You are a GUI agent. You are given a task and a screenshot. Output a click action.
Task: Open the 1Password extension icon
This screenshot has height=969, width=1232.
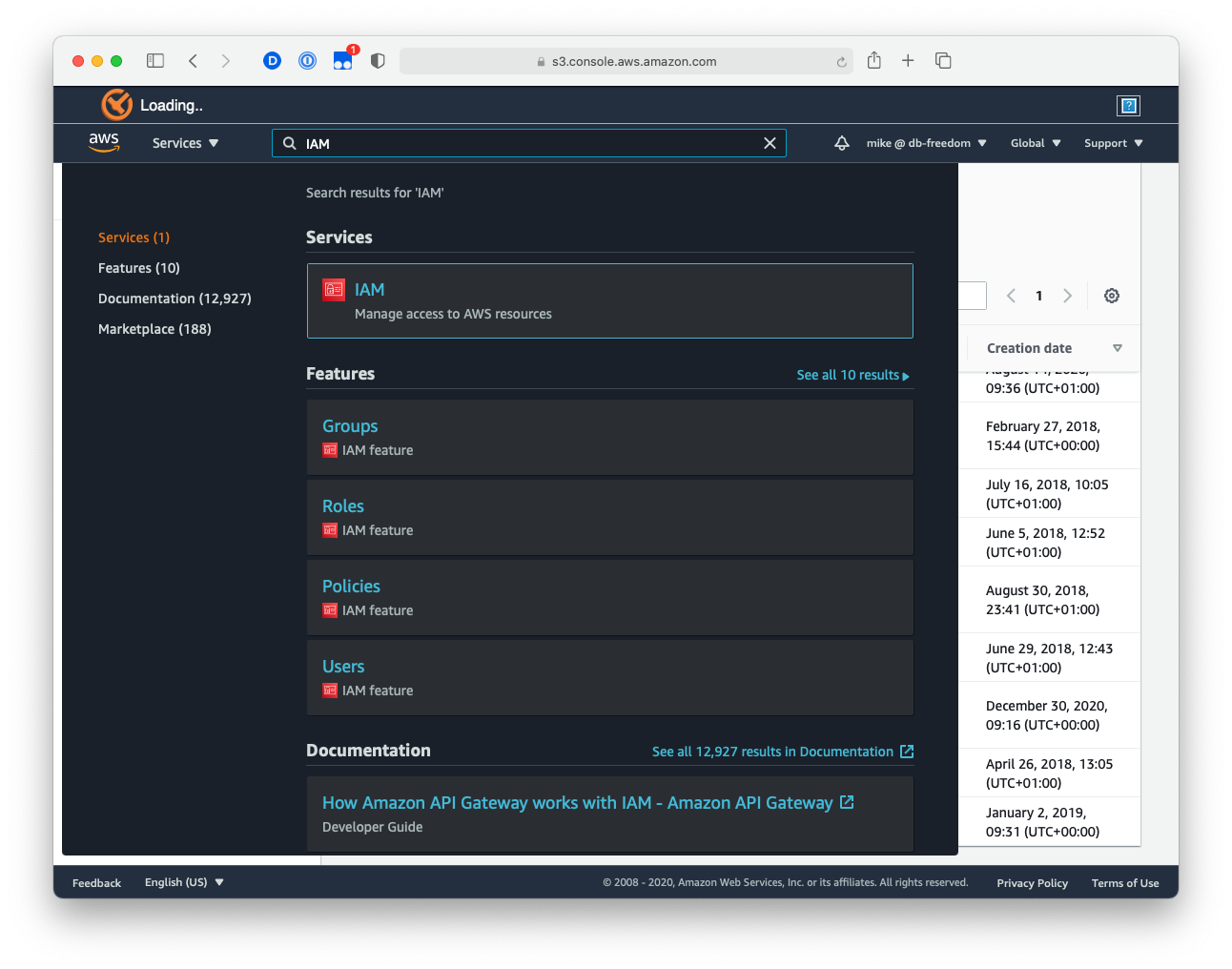pos(308,61)
